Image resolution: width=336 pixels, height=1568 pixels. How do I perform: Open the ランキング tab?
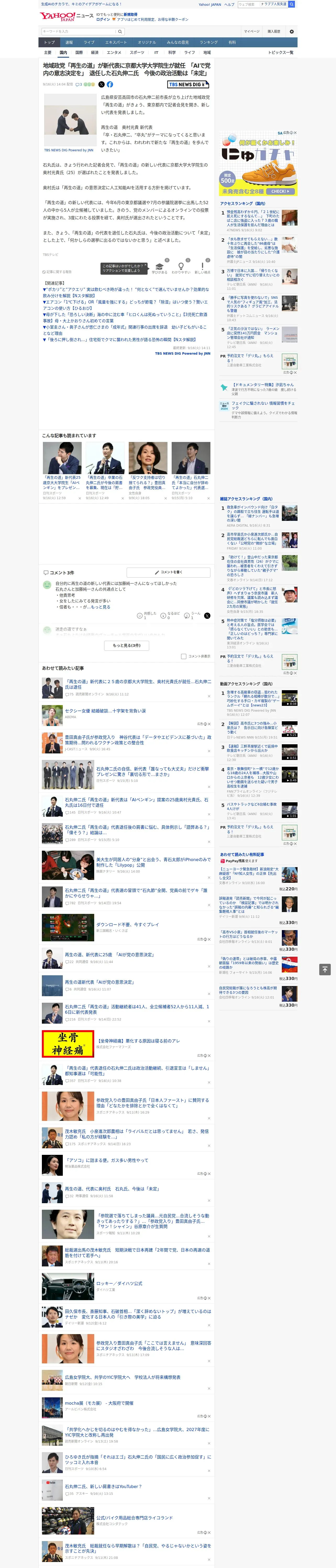click(209, 43)
